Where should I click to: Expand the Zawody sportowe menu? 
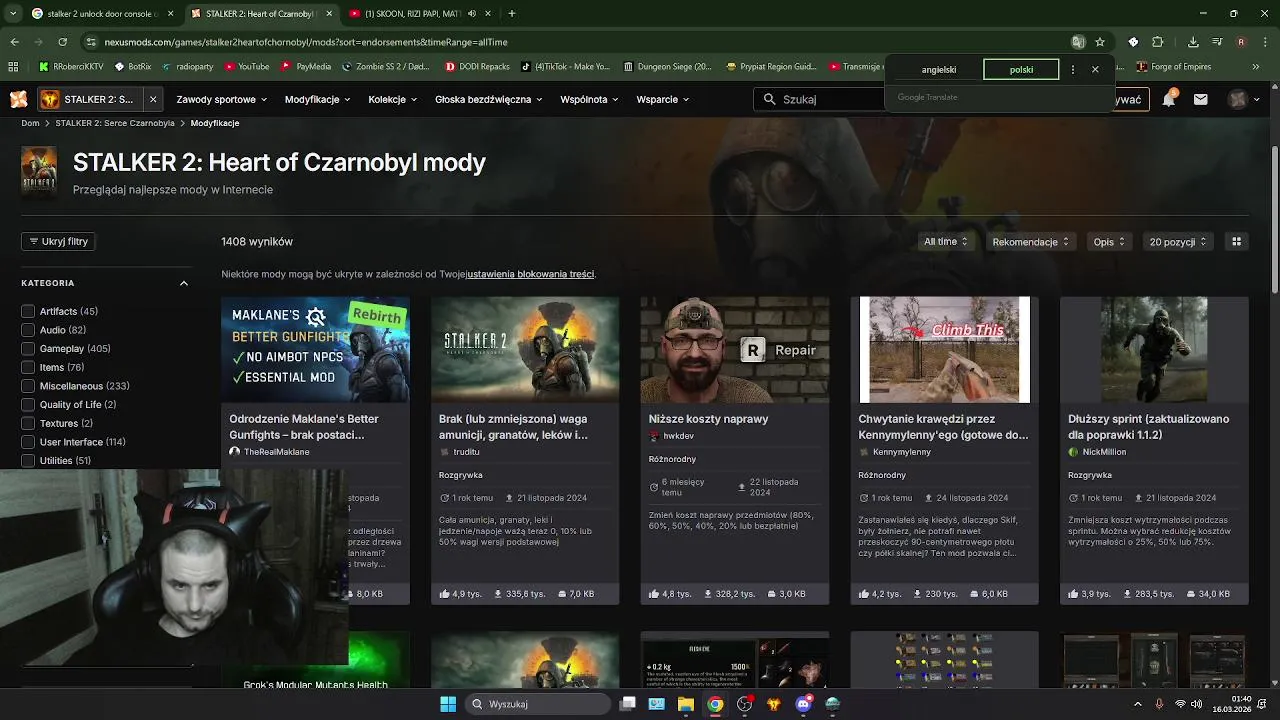[x=222, y=99]
